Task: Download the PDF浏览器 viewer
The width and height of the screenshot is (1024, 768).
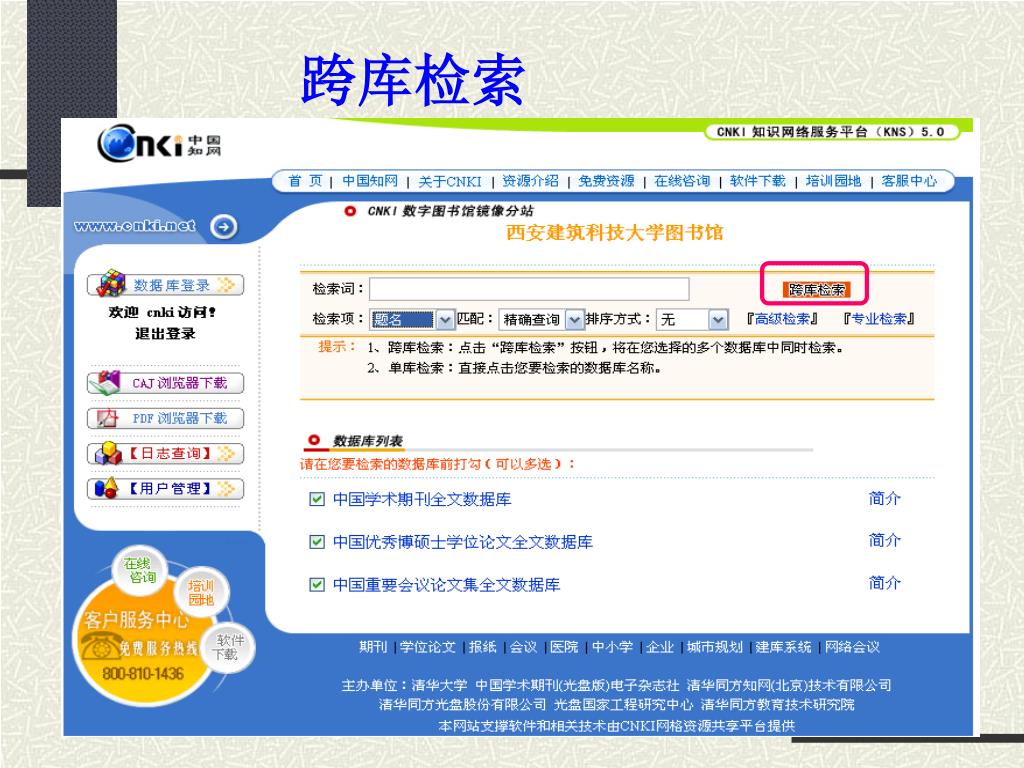Action: (165, 418)
